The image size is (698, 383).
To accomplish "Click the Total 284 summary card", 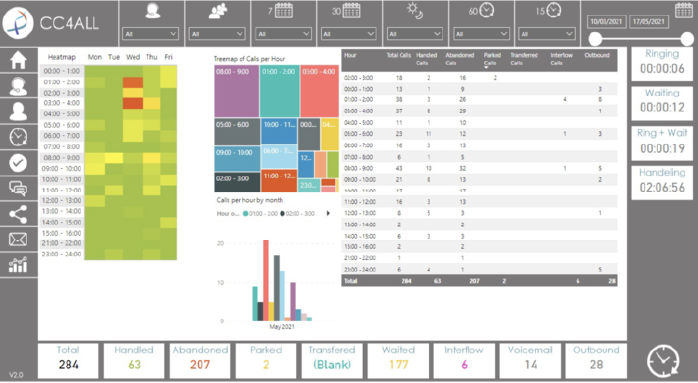I will click(68, 360).
